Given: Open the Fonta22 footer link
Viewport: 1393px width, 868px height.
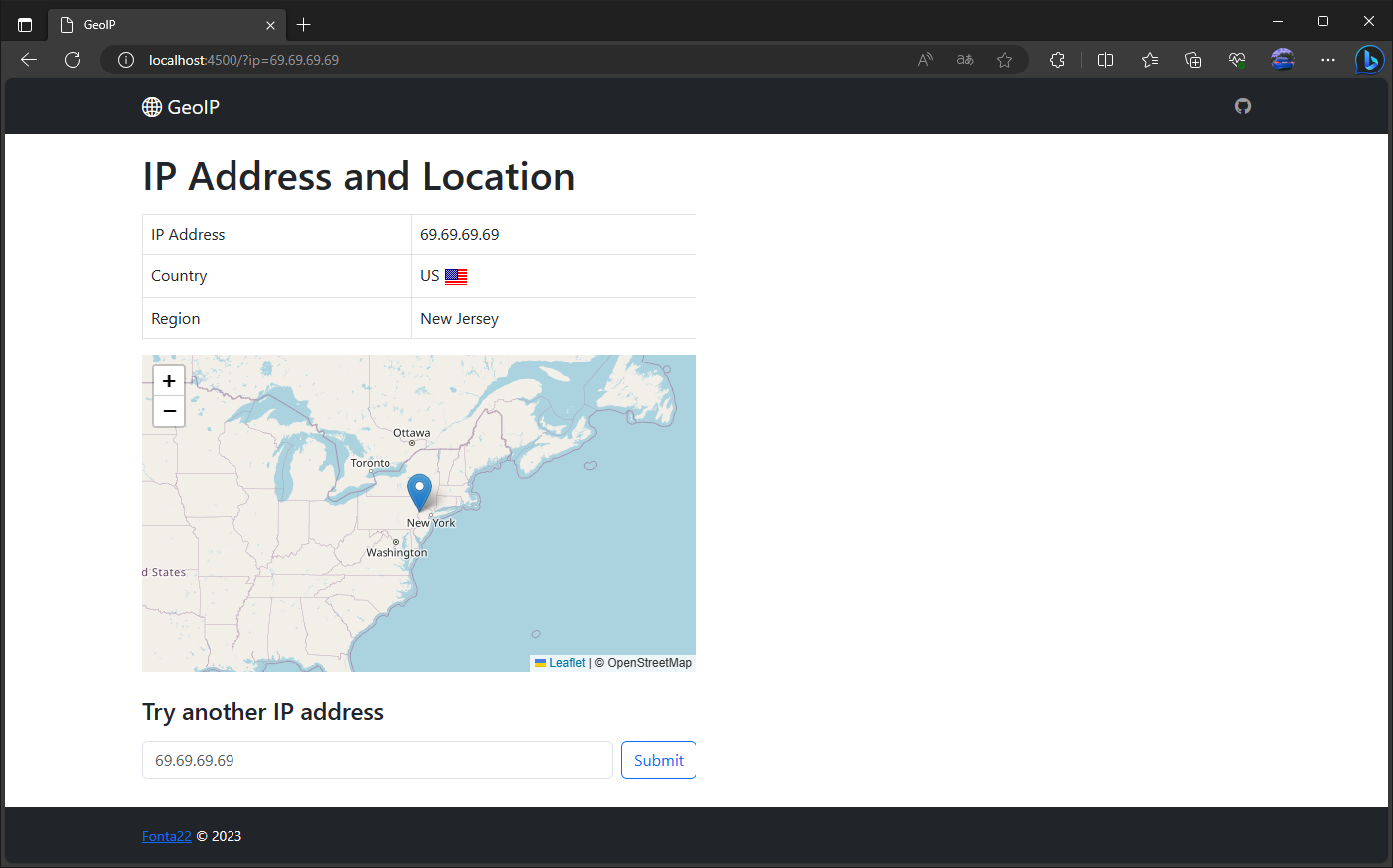Looking at the screenshot, I should pyautogui.click(x=167, y=836).
